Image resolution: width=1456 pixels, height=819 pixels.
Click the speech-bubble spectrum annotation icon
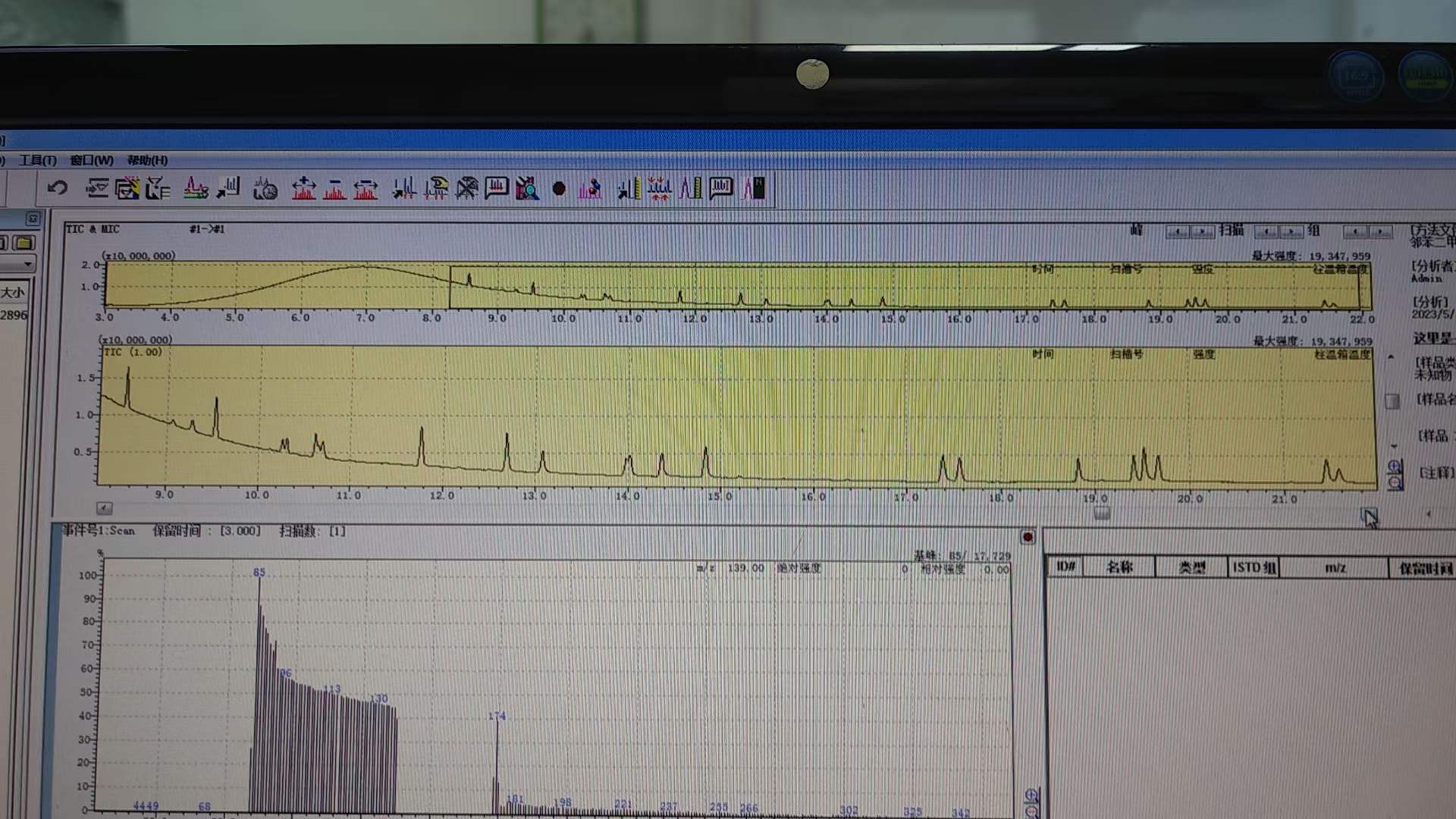click(497, 187)
